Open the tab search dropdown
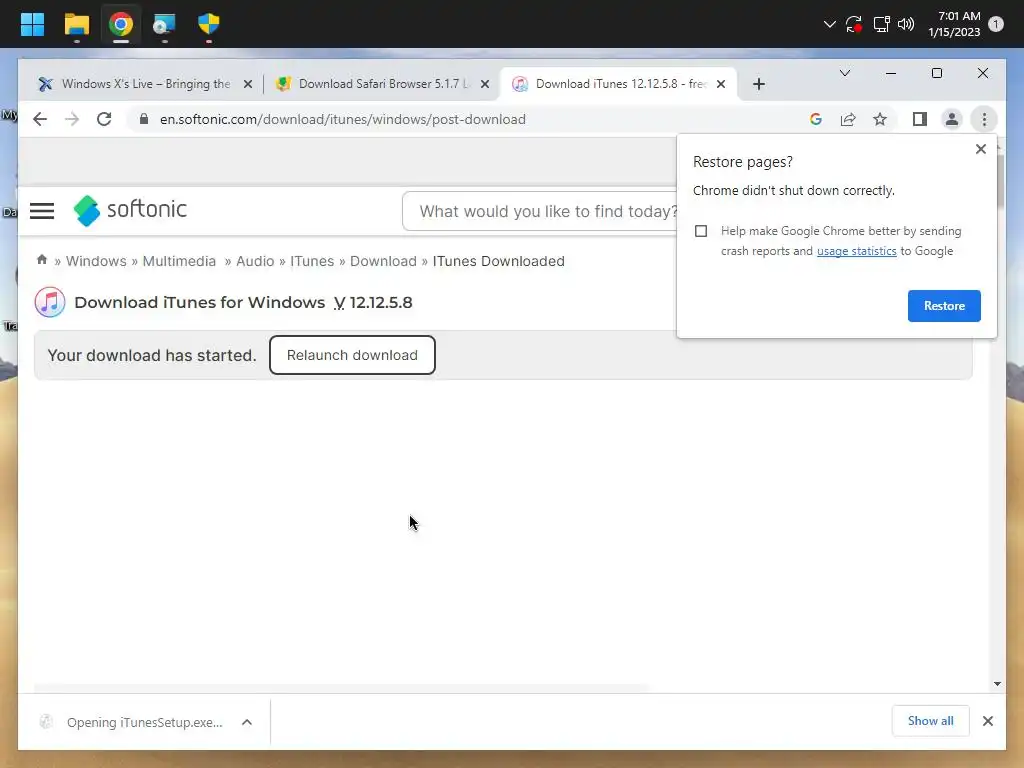 point(844,73)
